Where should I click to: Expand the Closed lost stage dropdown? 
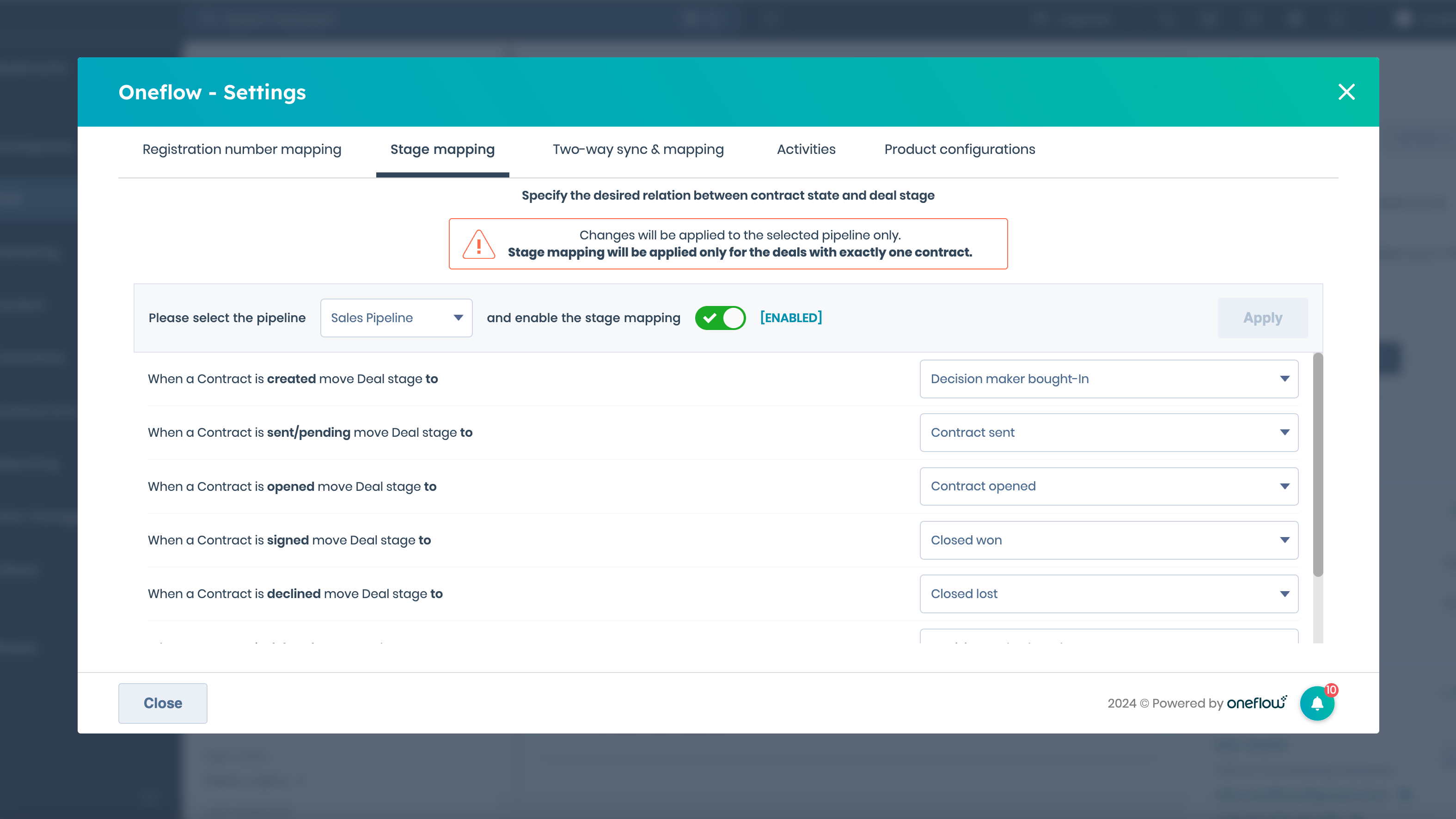1108,593
